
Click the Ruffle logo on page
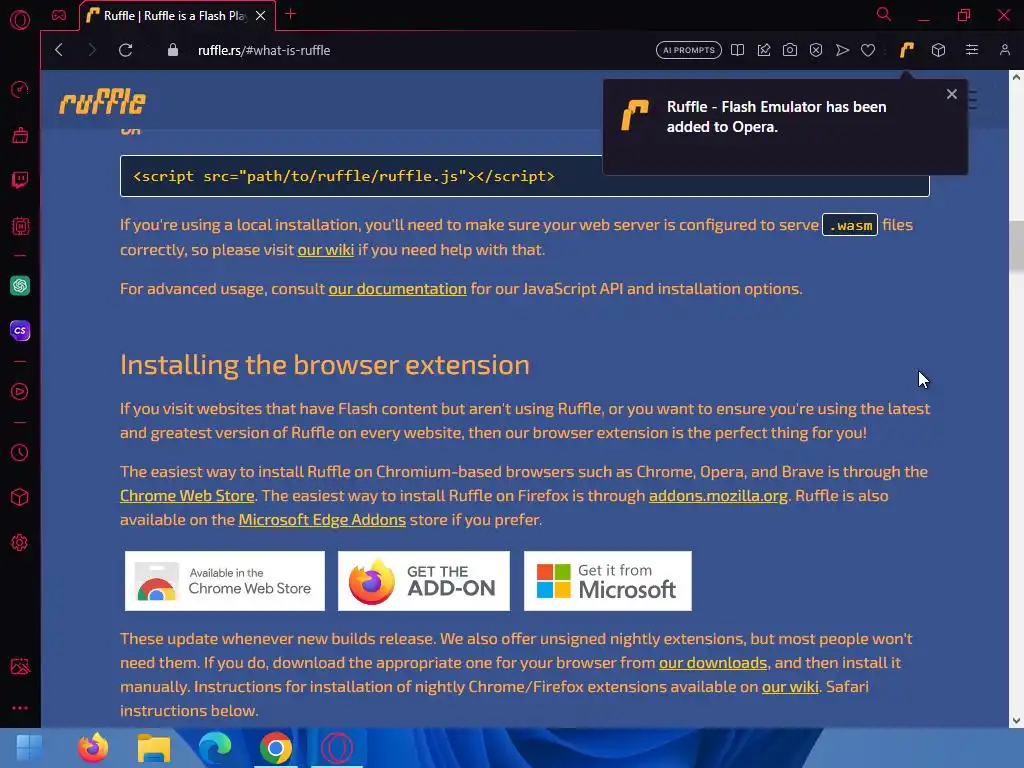point(103,101)
